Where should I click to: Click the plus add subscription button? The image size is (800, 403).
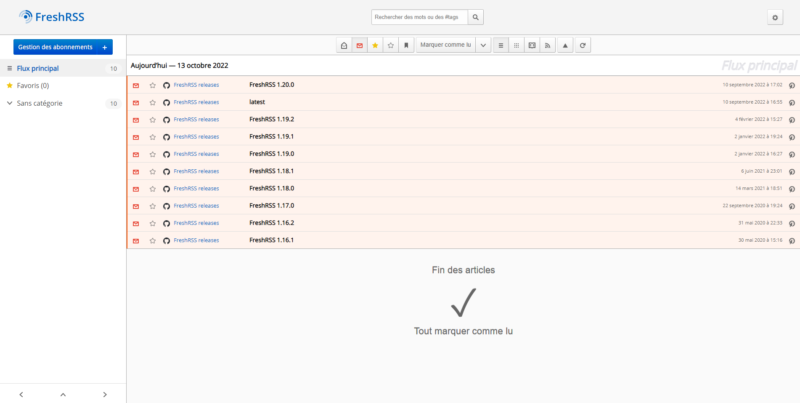tap(105, 47)
